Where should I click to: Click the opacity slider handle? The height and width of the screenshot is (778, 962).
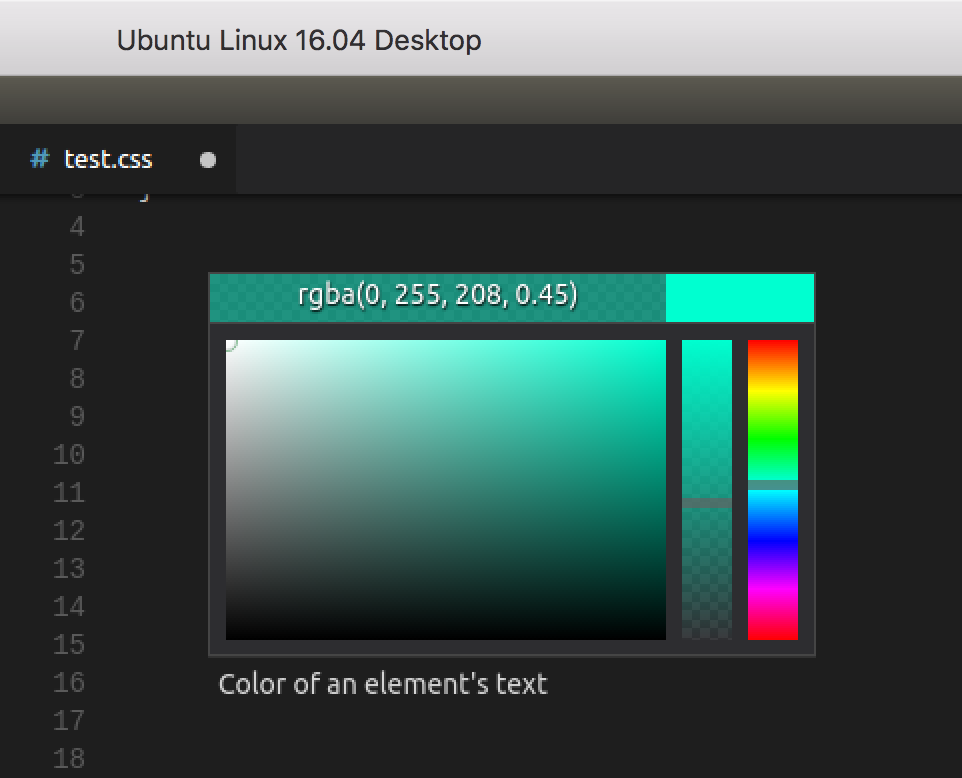(x=707, y=503)
